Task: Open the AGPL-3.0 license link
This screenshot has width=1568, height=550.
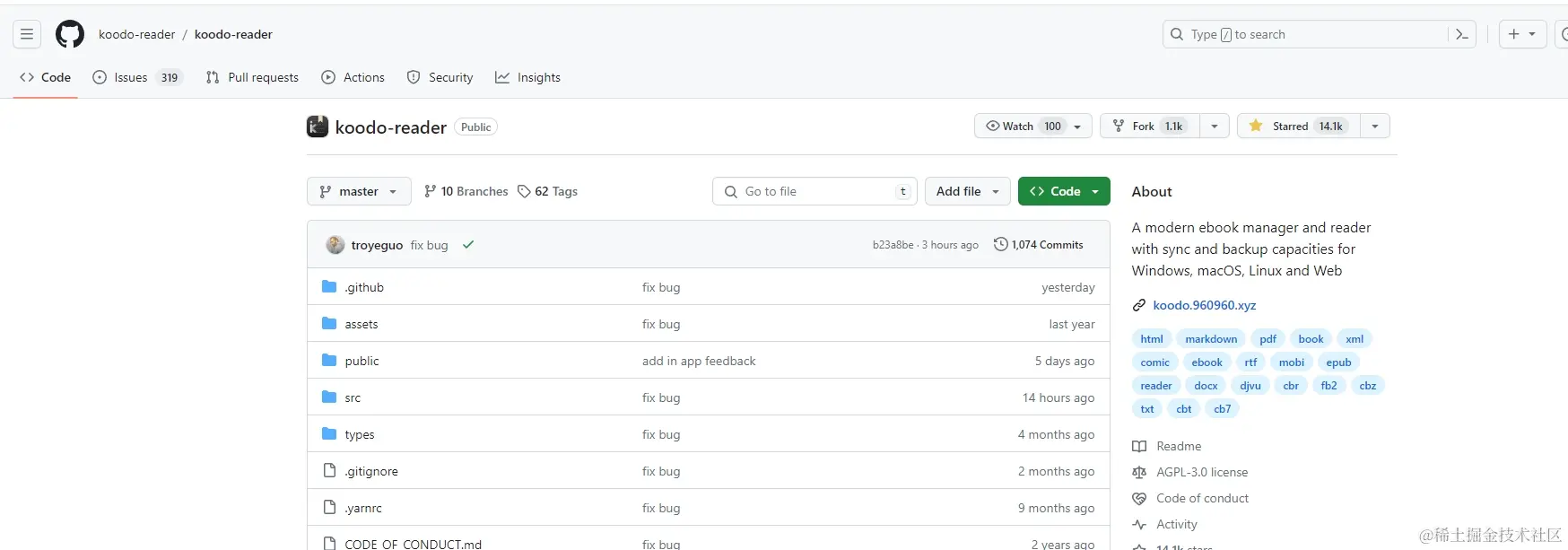Action: (x=1202, y=472)
